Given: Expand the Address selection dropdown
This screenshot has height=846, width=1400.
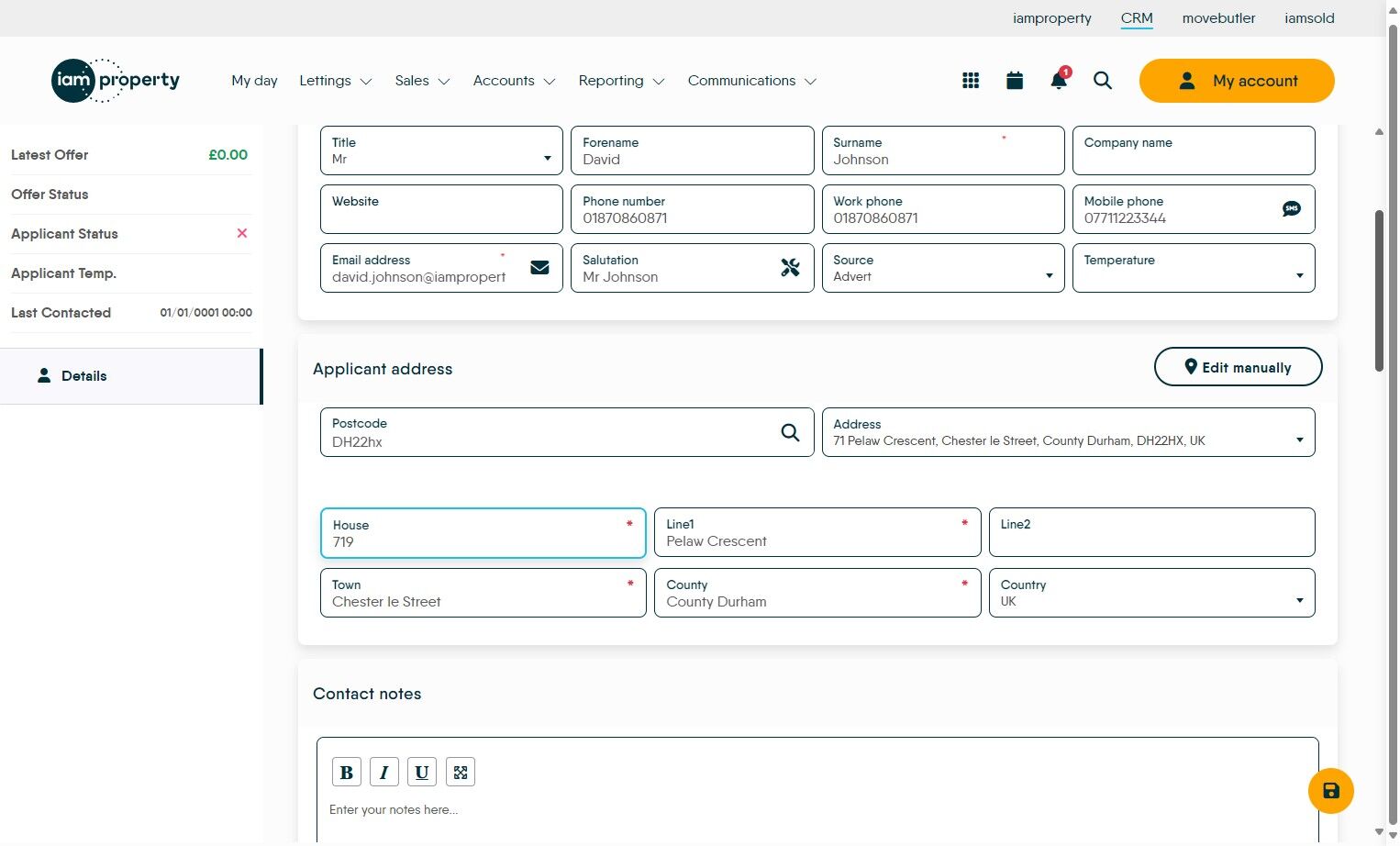Looking at the screenshot, I should 1068,433.
